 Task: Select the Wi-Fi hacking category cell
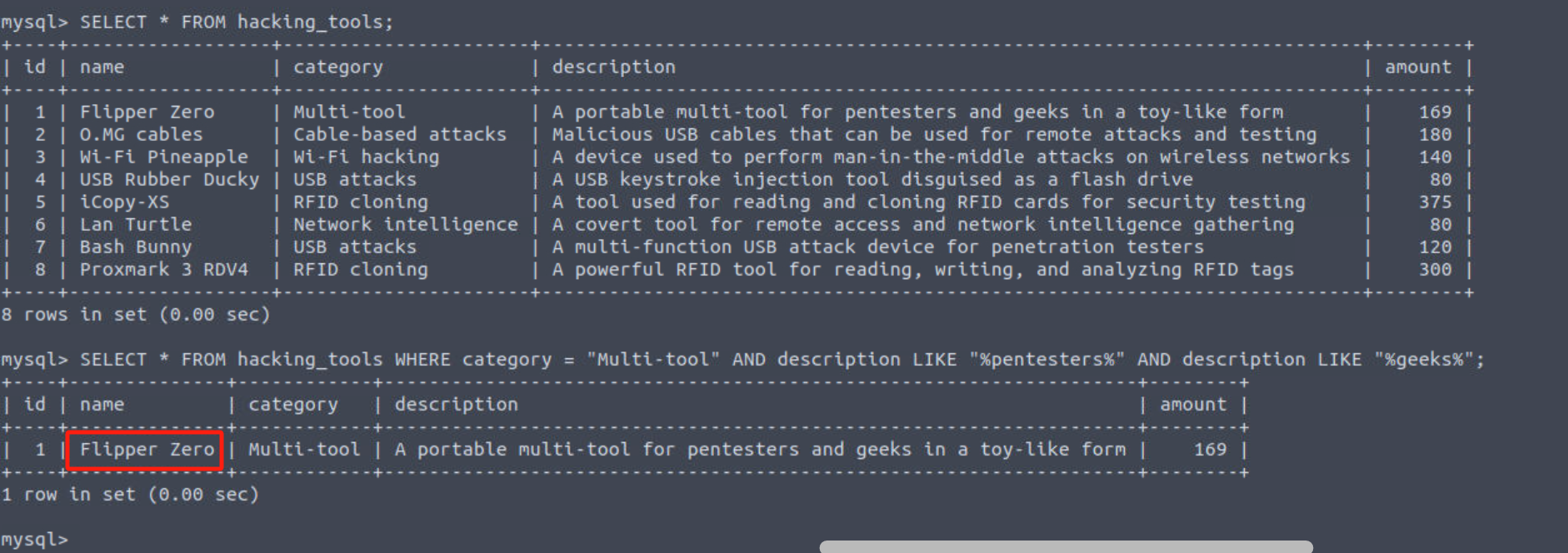click(365, 157)
